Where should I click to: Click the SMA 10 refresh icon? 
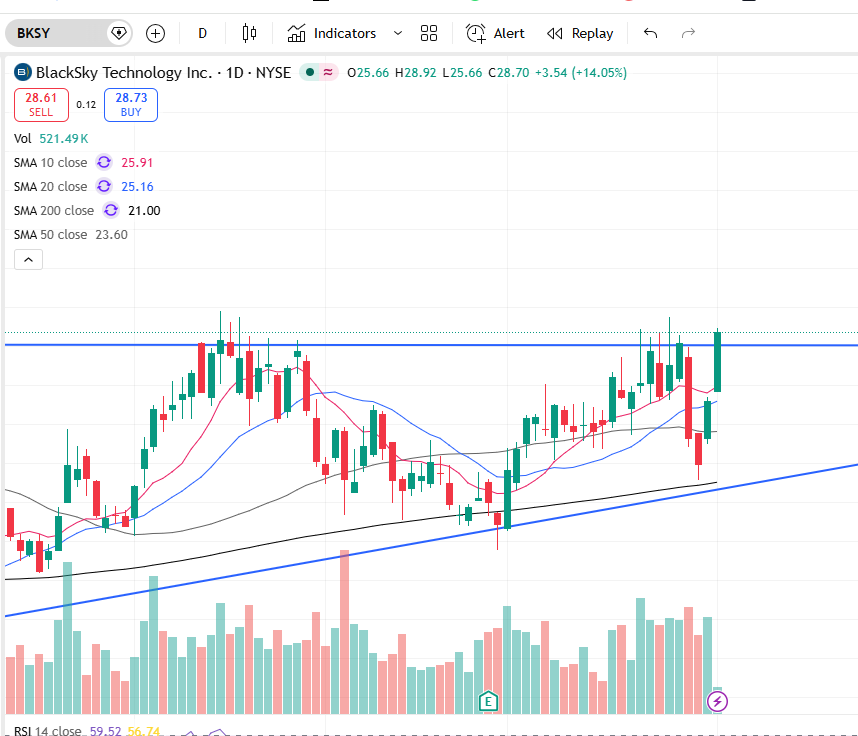click(x=103, y=163)
